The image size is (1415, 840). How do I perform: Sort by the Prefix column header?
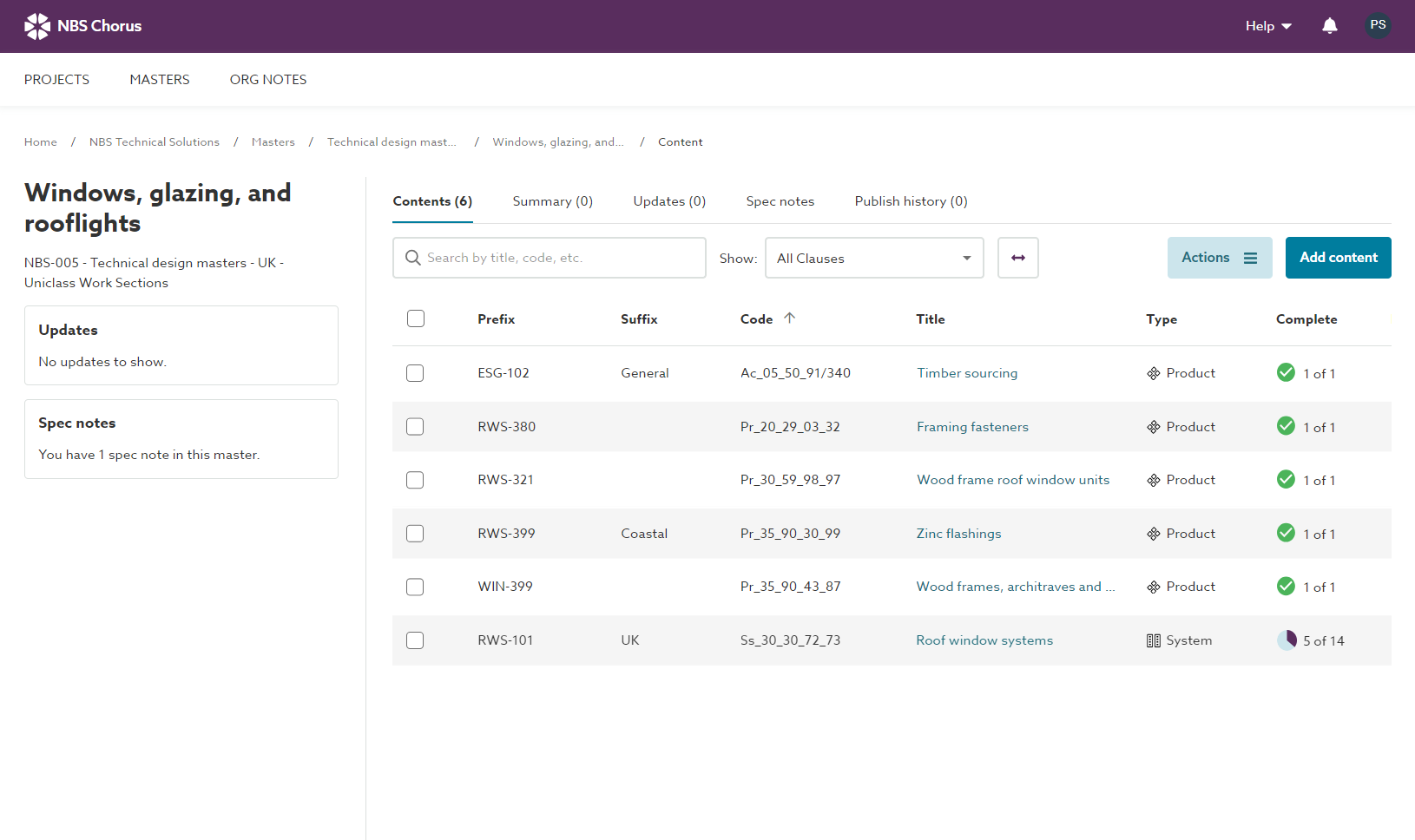(x=496, y=319)
